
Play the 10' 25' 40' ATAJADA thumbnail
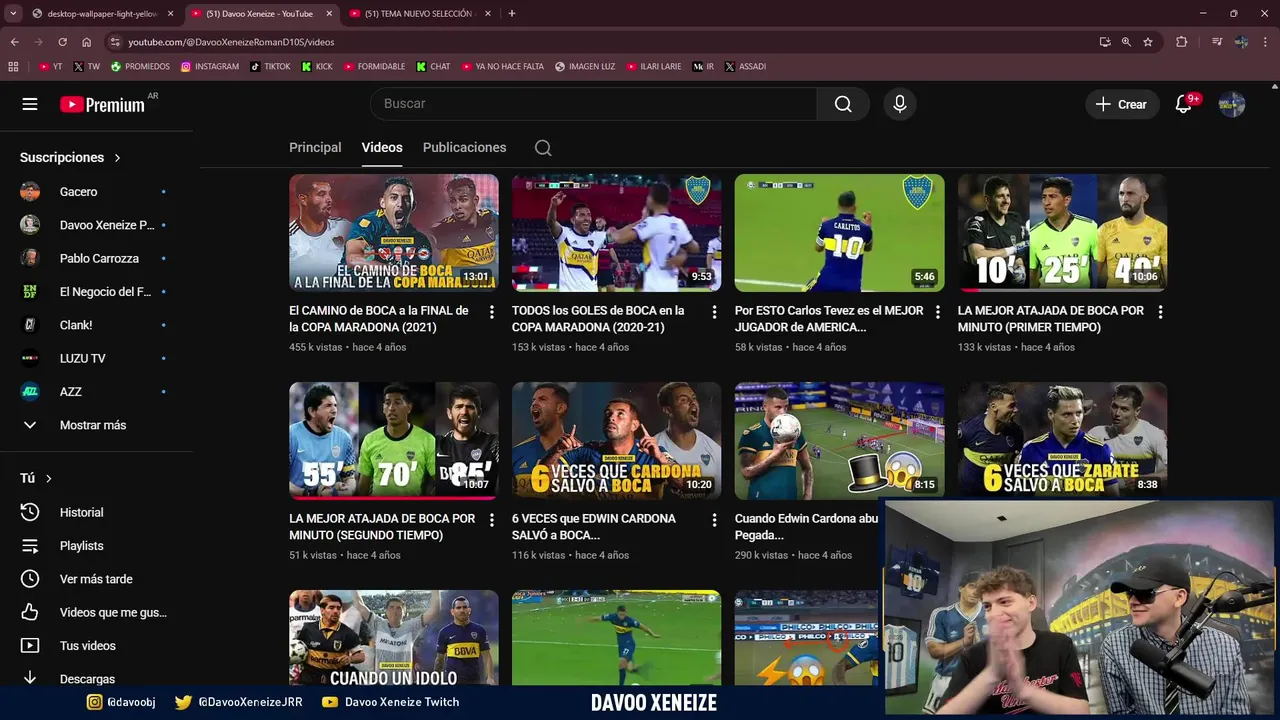click(1063, 233)
